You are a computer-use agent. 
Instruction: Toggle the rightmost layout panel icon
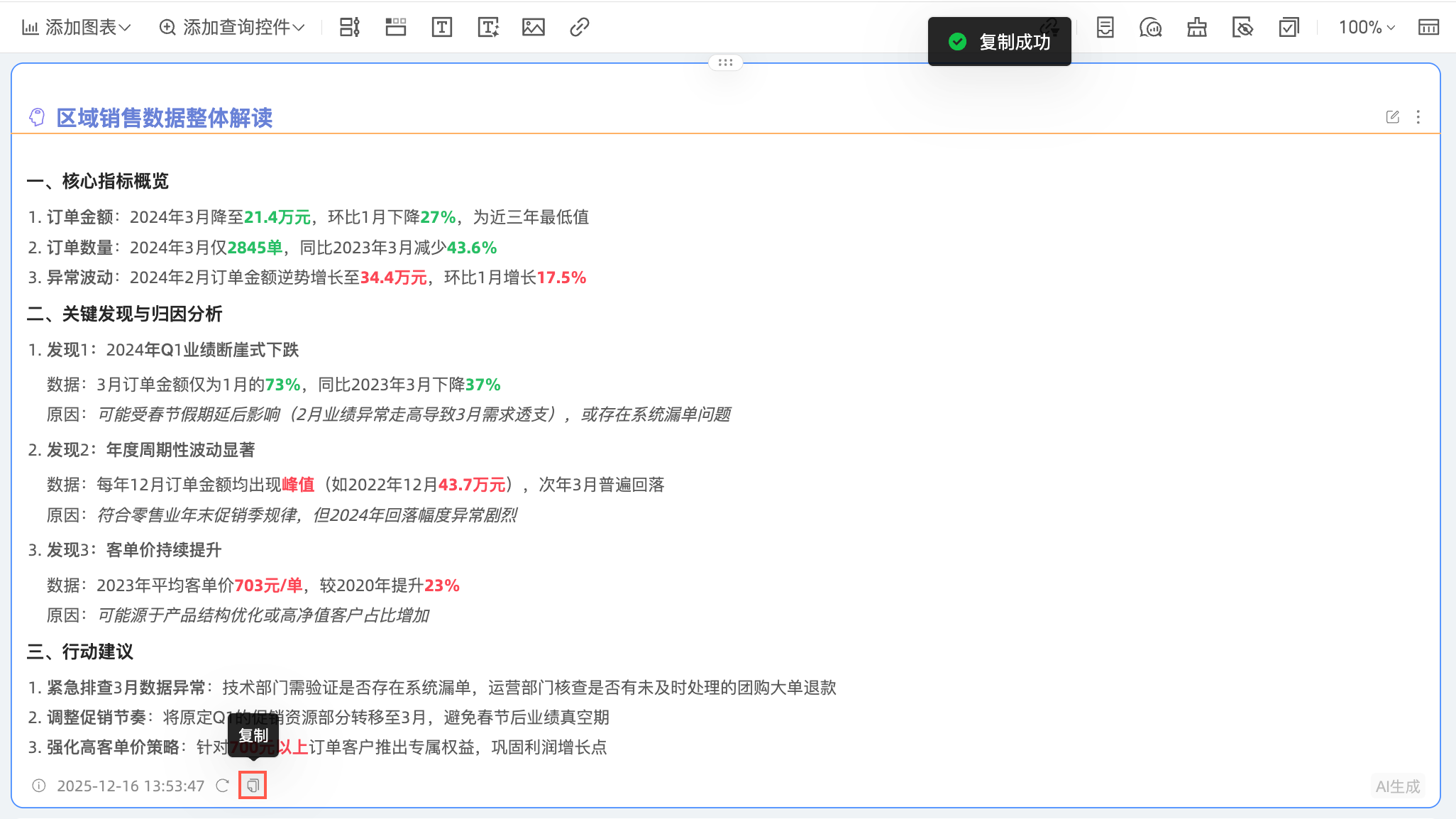pyautogui.click(x=1428, y=28)
